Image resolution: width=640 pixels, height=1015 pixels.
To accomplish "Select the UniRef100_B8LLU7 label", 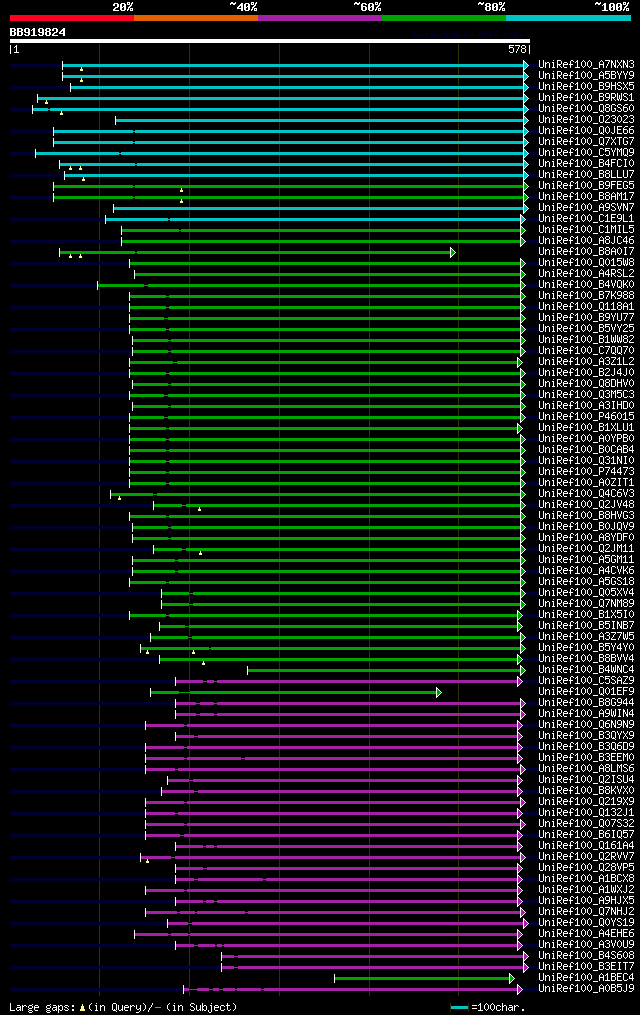I will [586, 175].
